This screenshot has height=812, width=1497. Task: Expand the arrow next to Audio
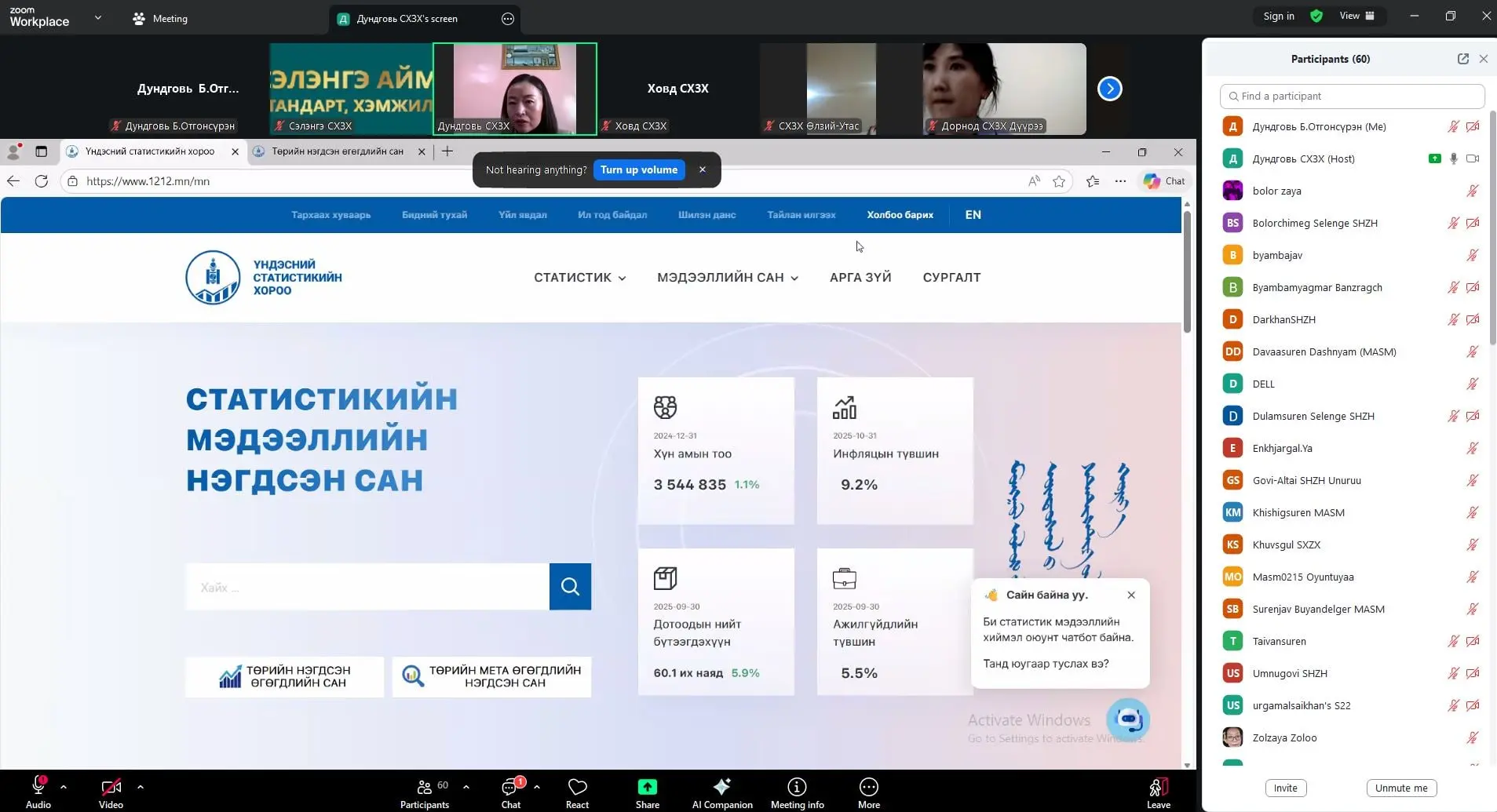64,786
